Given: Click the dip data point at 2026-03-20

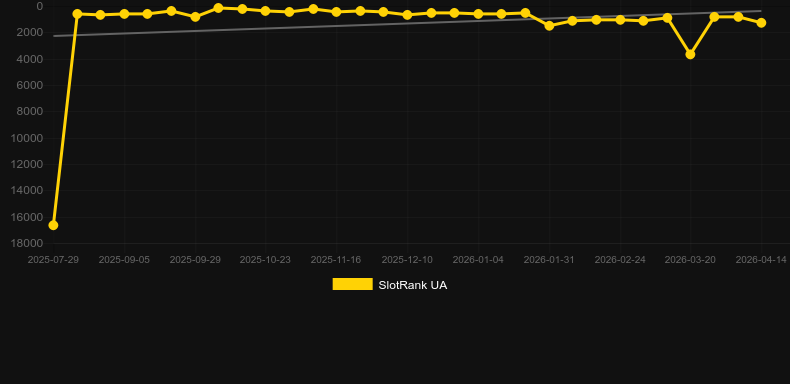Looking at the screenshot, I should click(690, 54).
